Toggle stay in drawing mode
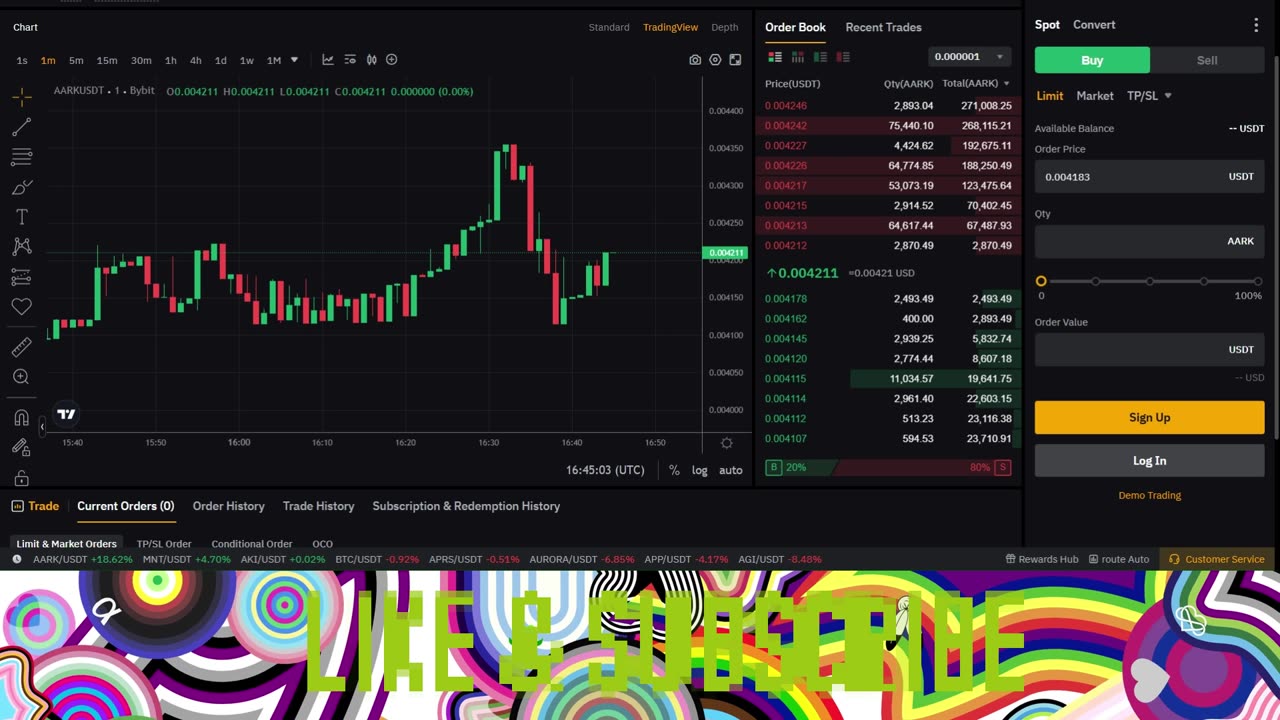Image resolution: width=1280 pixels, height=720 pixels. pos(21,448)
